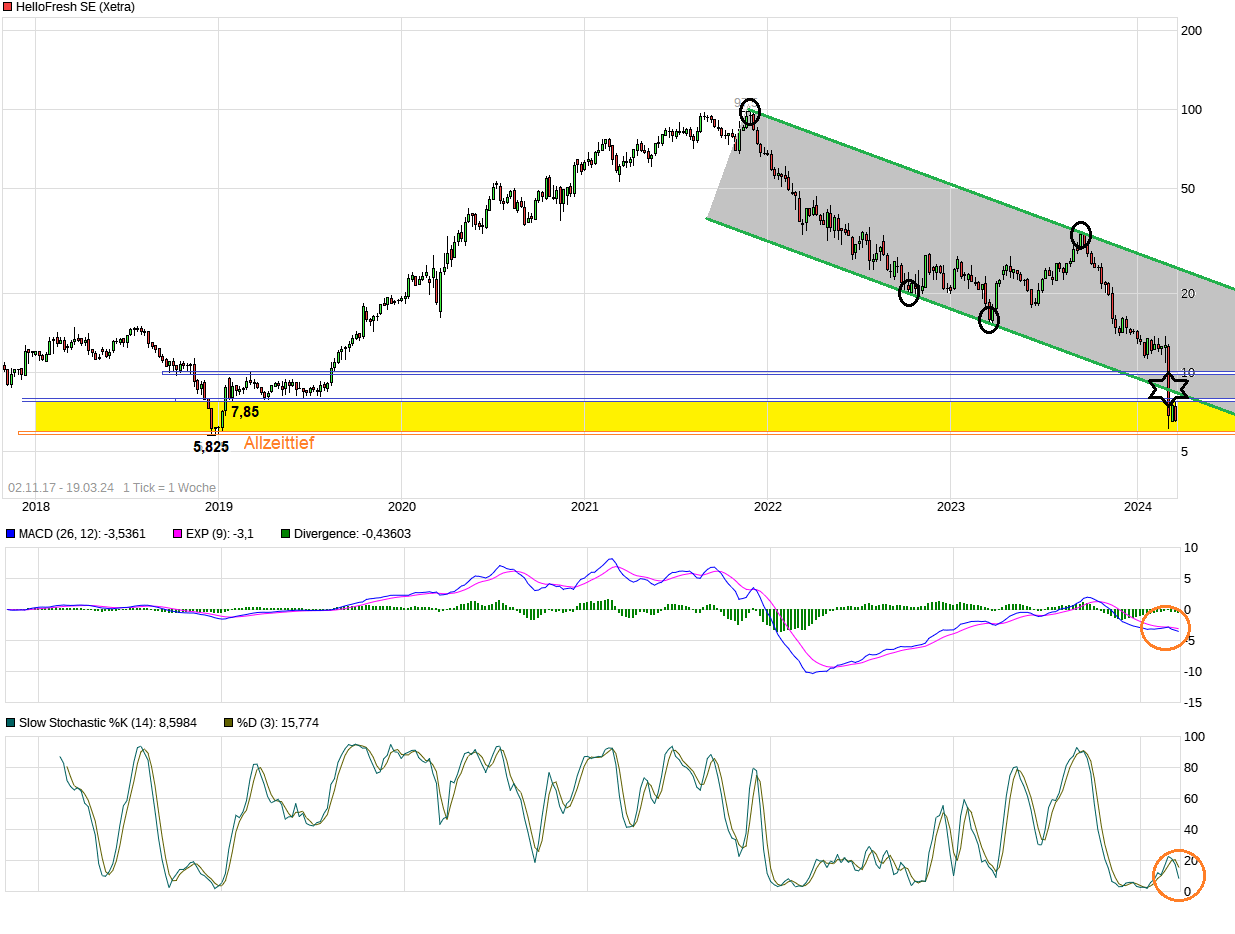Click the 2021 label on the time axis
The width and height of the screenshot is (1235, 934).
point(584,507)
